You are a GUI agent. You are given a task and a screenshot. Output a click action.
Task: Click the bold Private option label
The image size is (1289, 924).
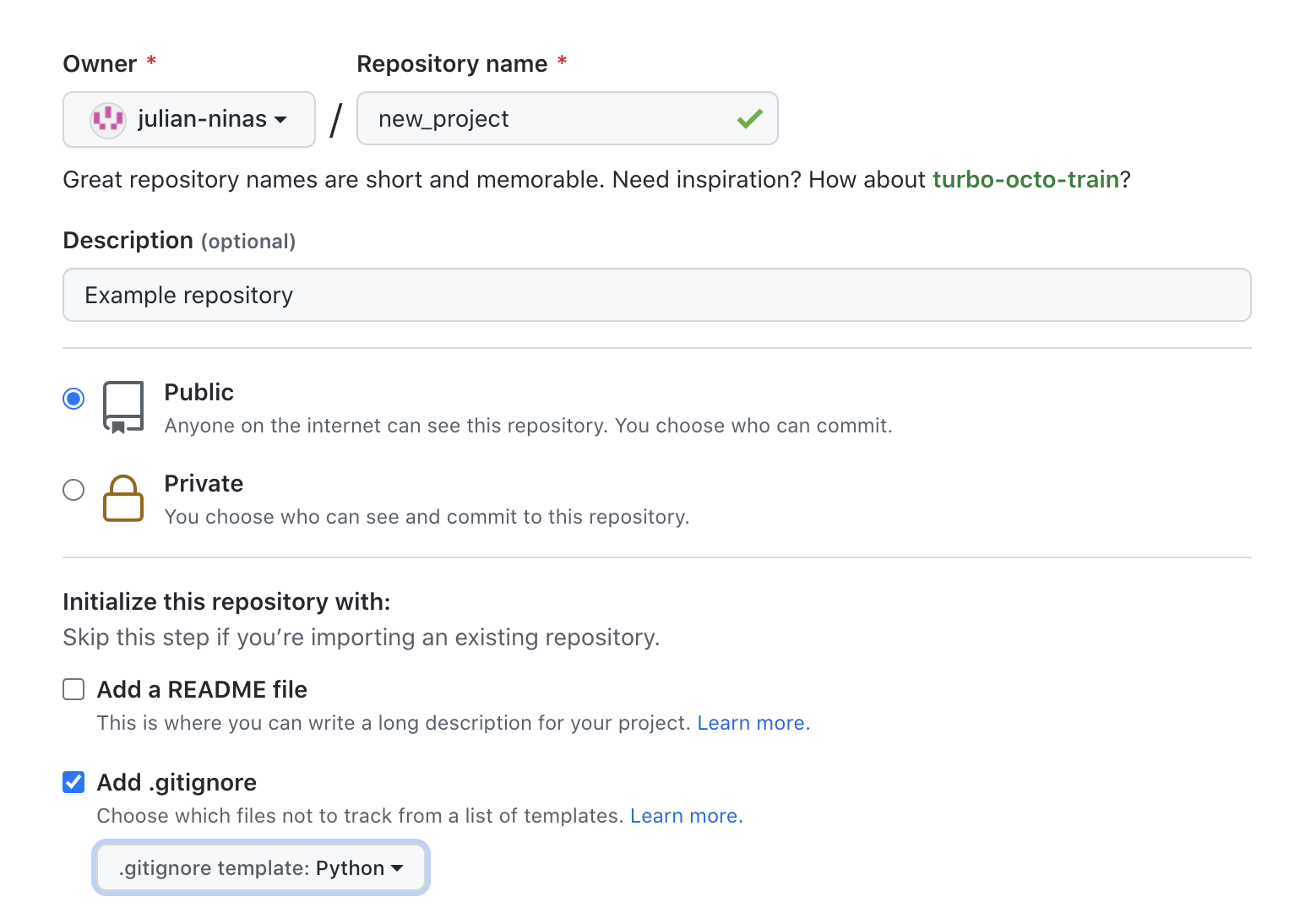coord(204,484)
